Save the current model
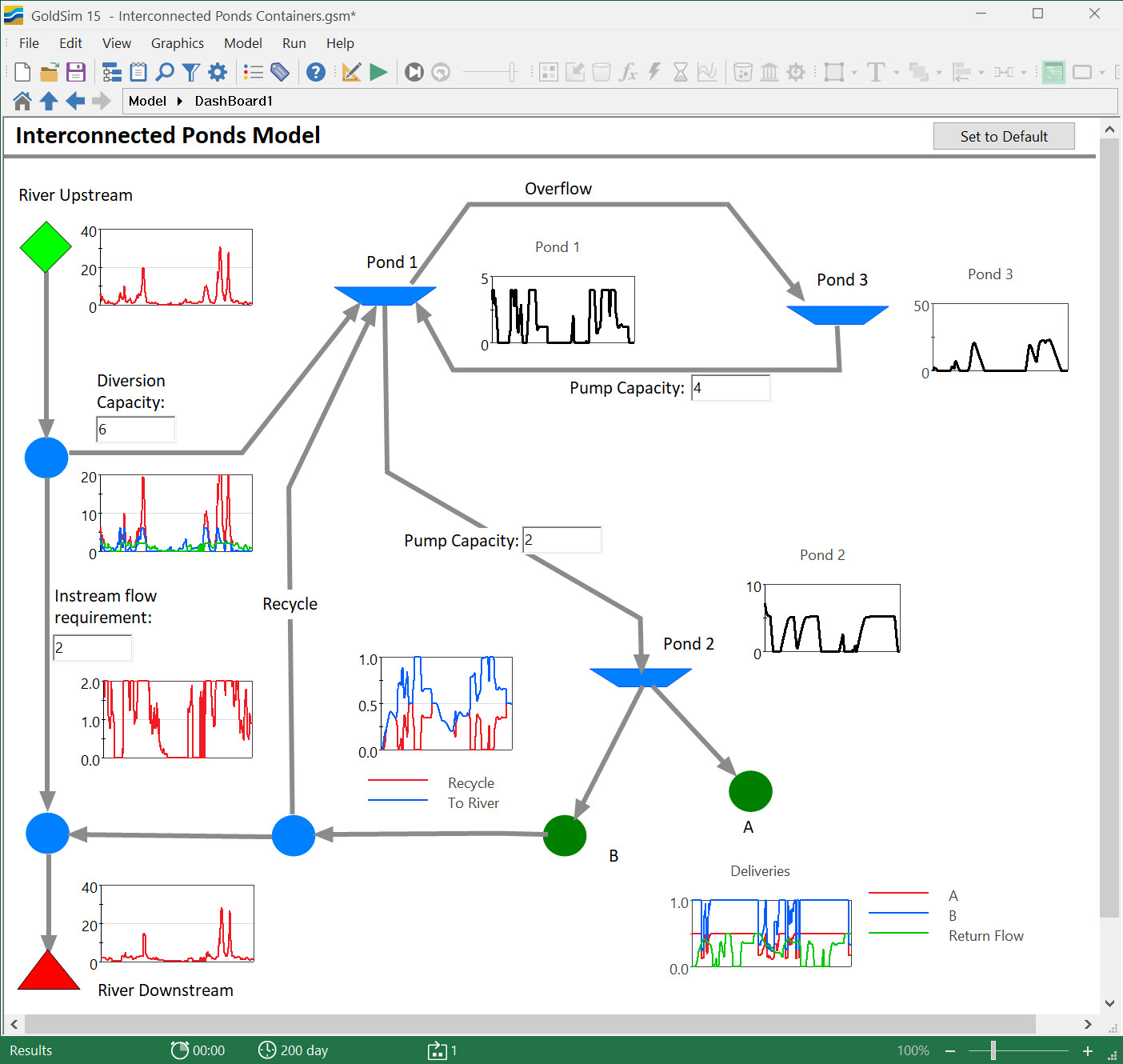This screenshot has width=1123, height=1064. [76, 72]
